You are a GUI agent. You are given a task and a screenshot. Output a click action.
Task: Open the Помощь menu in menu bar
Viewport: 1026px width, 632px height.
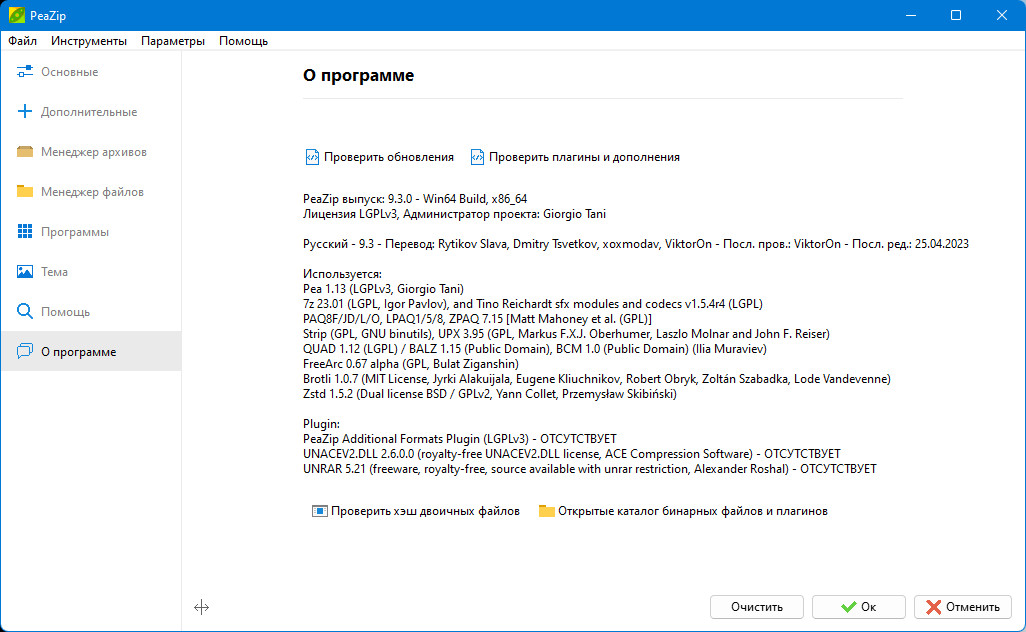click(243, 41)
